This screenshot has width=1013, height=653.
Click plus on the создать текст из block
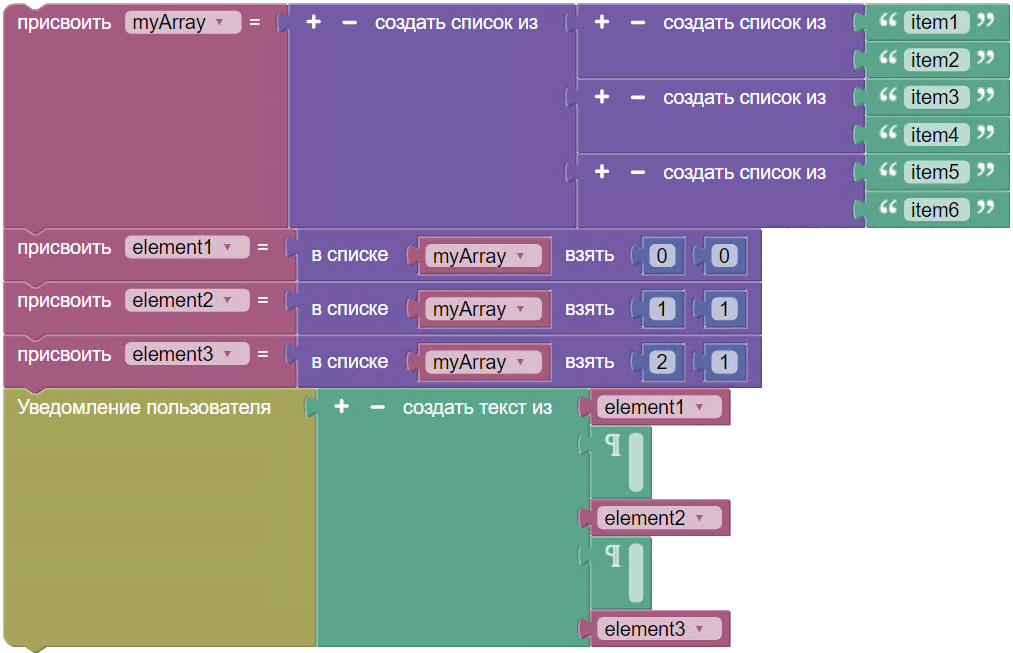pos(341,406)
